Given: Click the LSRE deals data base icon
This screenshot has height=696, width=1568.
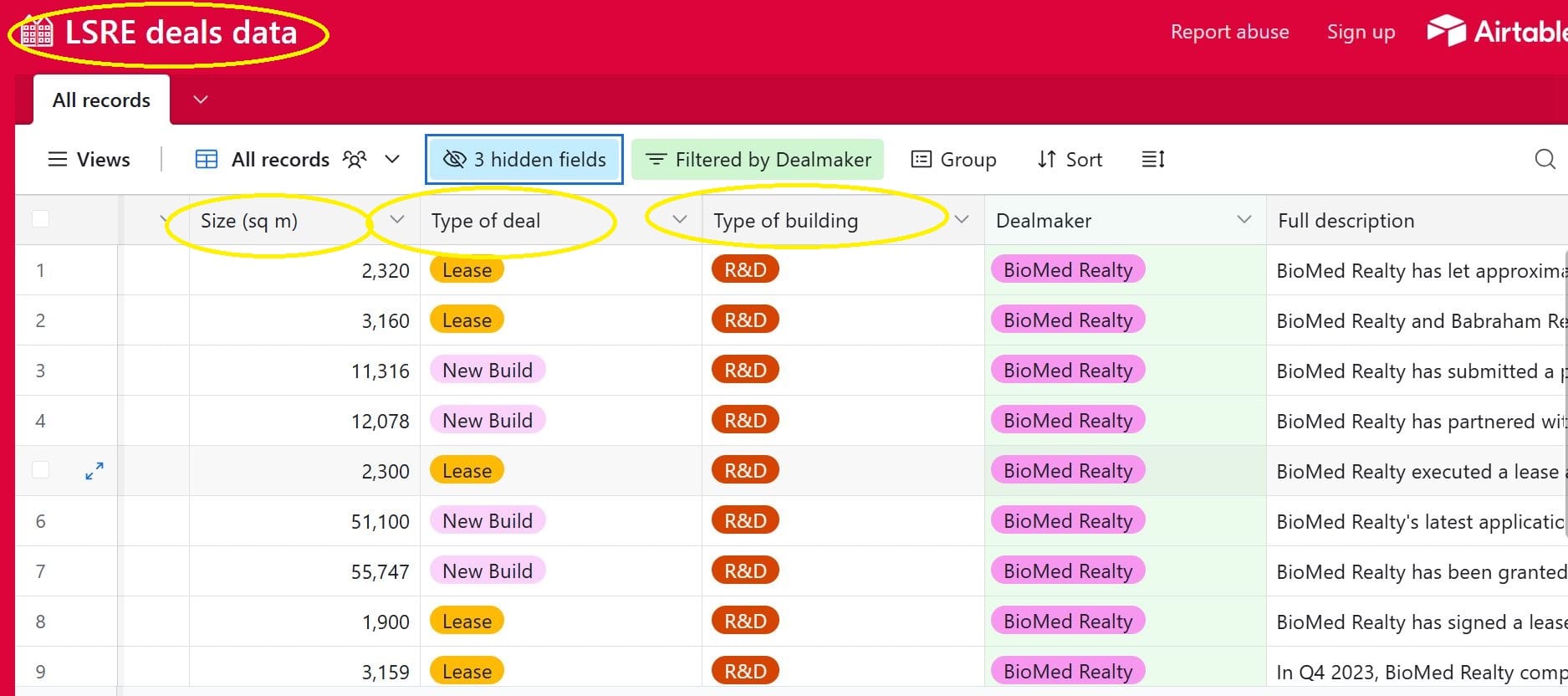Looking at the screenshot, I should [x=37, y=32].
